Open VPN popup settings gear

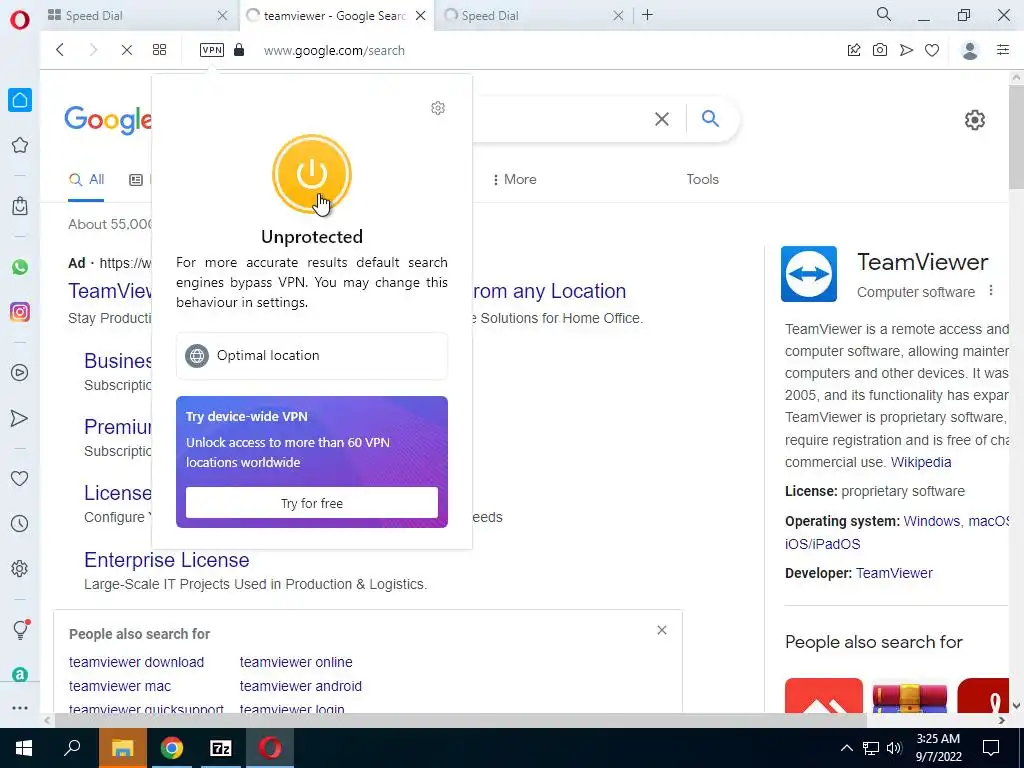click(438, 108)
